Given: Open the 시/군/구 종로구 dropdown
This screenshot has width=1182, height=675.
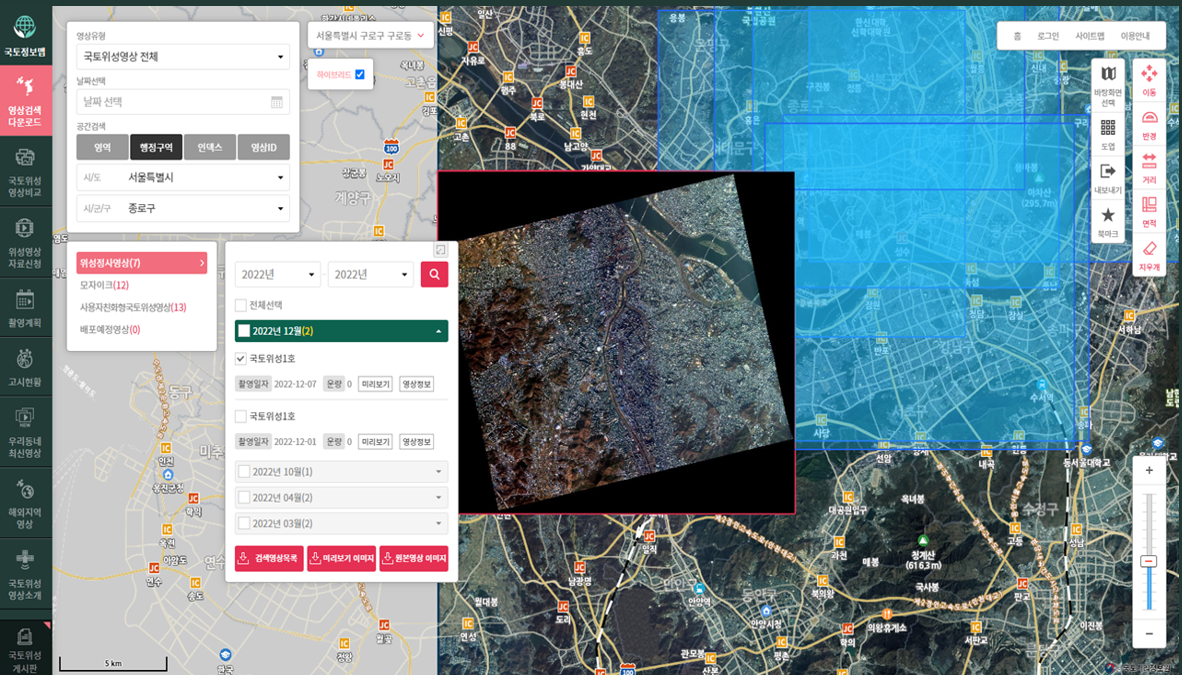Looking at the screenshot, I should click(183, 208).
